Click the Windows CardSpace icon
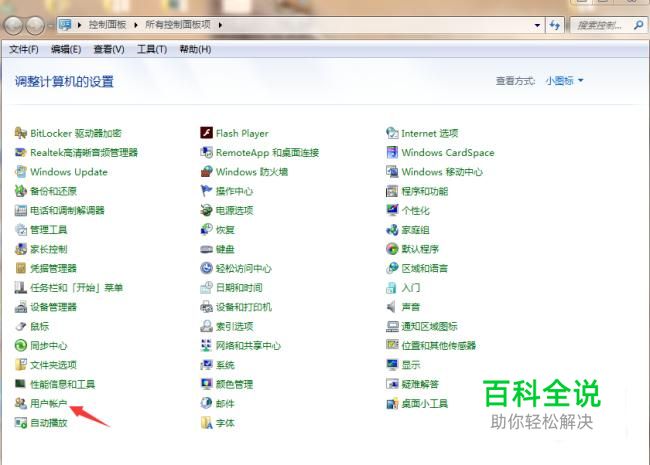 [392, 153]
